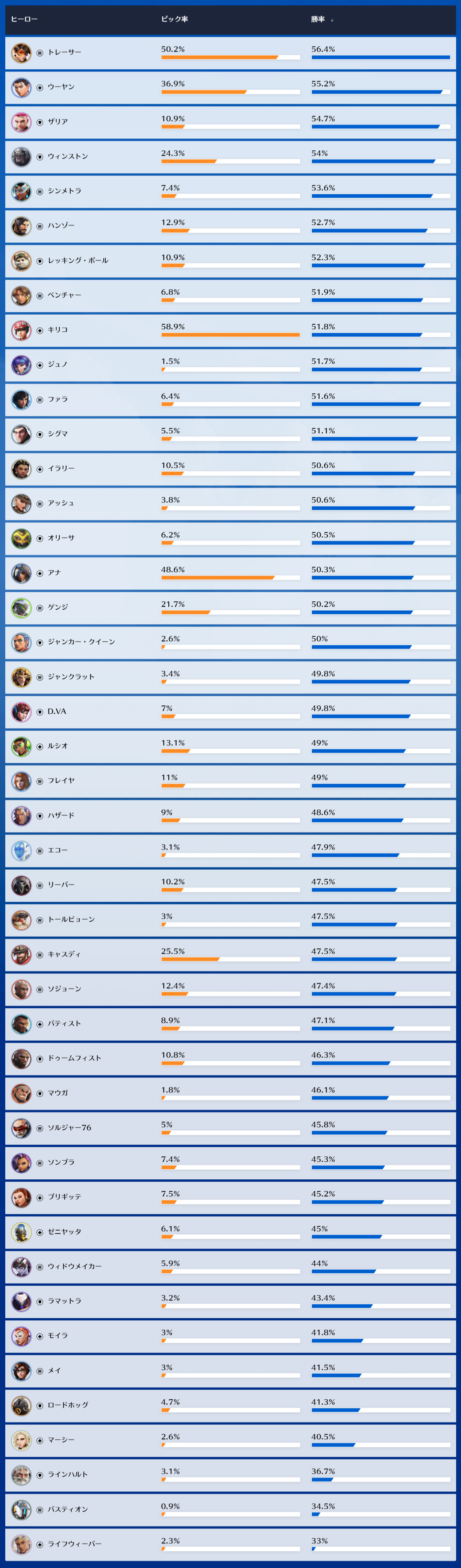Click D.VA's hero portrait icon
The image size is (461, 1568).
(21, 711)
